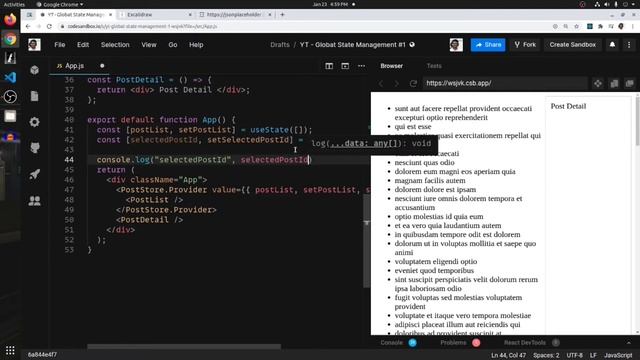Select the App.js editor tab
This screenshot has width=640, height=360.
tap(74, 66)
